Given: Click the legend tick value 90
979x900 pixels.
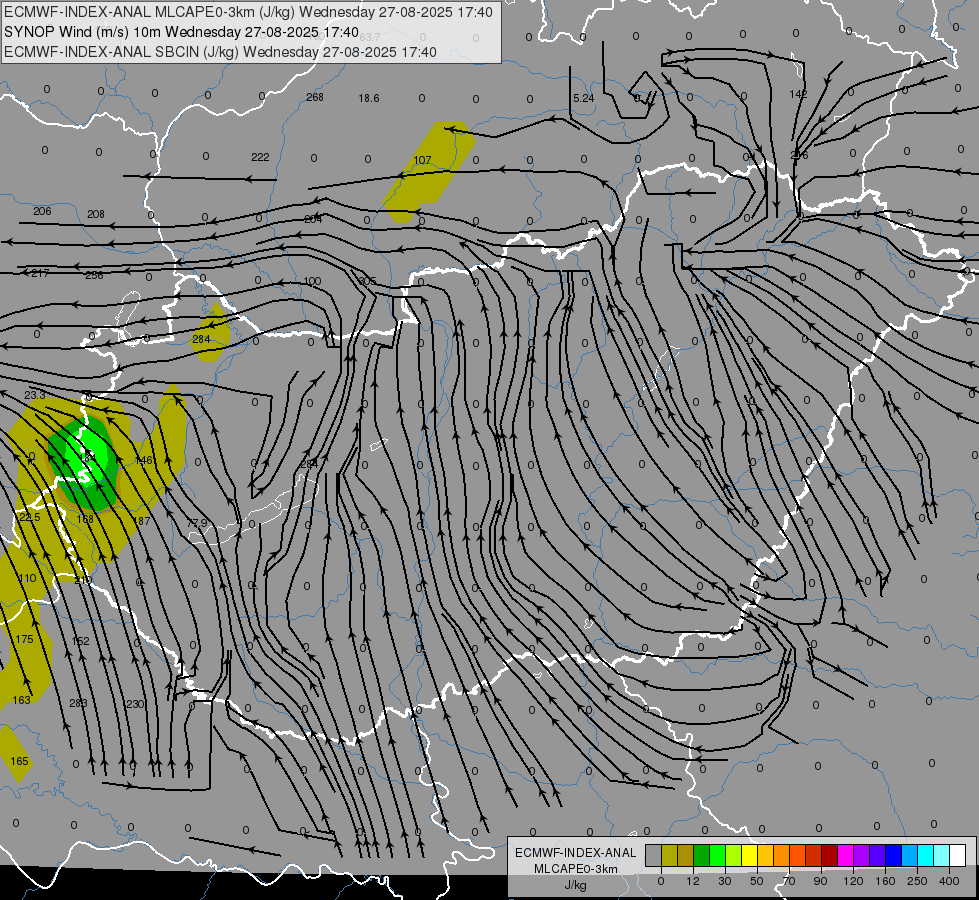Looking at the screenshot, I should click(821, 881).
